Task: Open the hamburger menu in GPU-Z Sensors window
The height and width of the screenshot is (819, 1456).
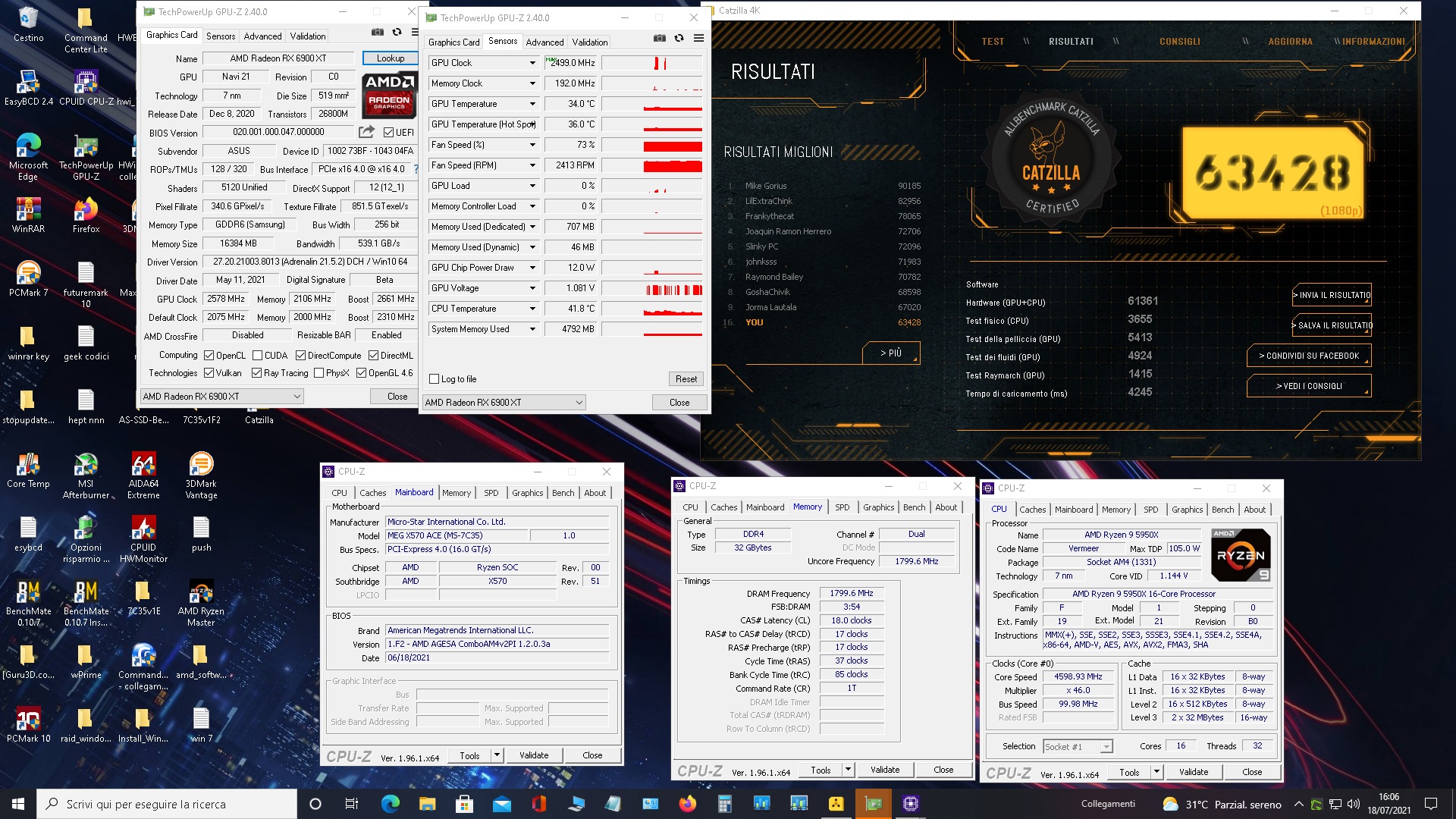Action: tap(698, 39)
